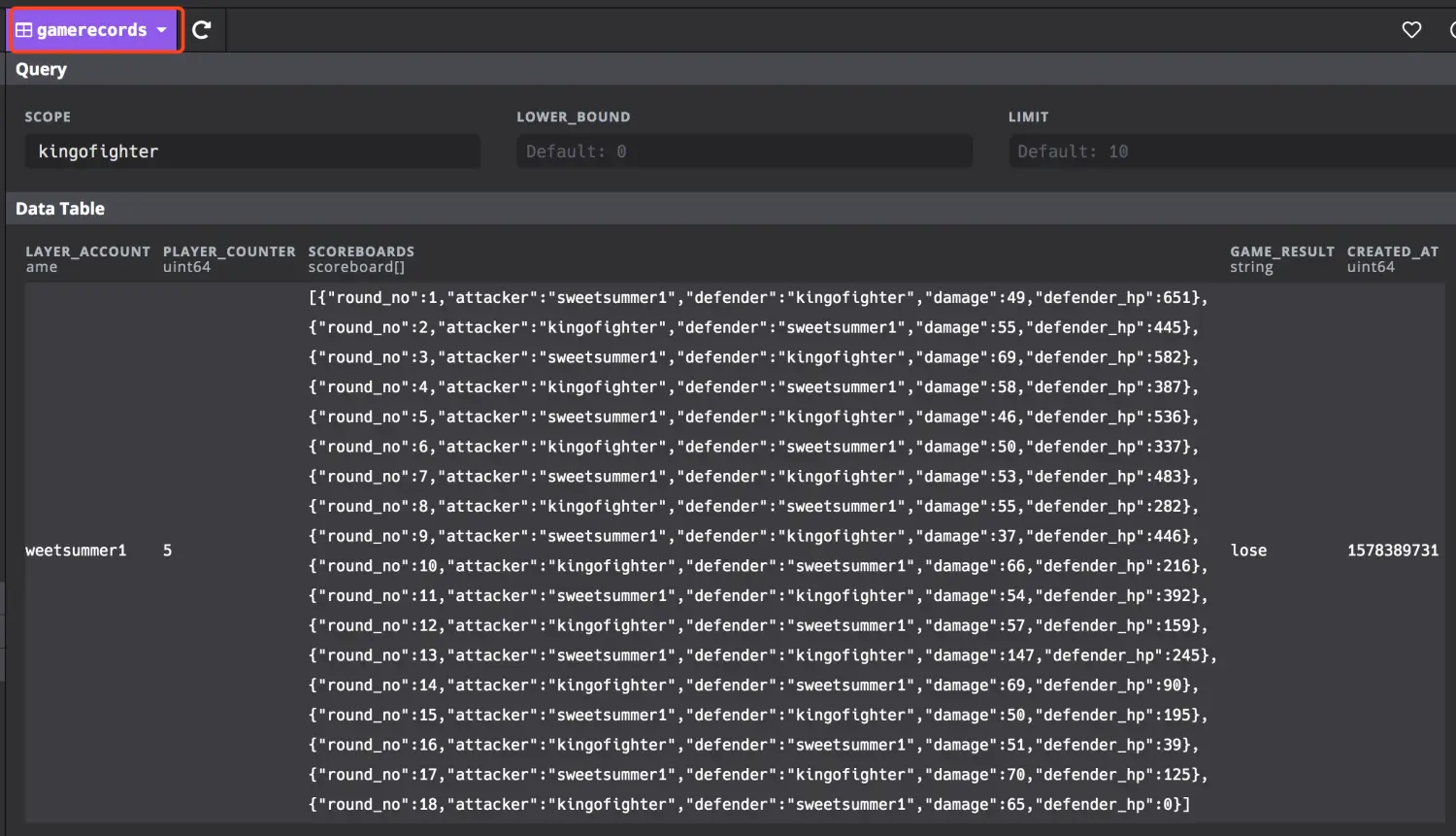The width and height of the screenshot is (1456, 836).
Task: Click the SCOREBOARDS column header
Action: pyautogui.click(x=361, y=251)
